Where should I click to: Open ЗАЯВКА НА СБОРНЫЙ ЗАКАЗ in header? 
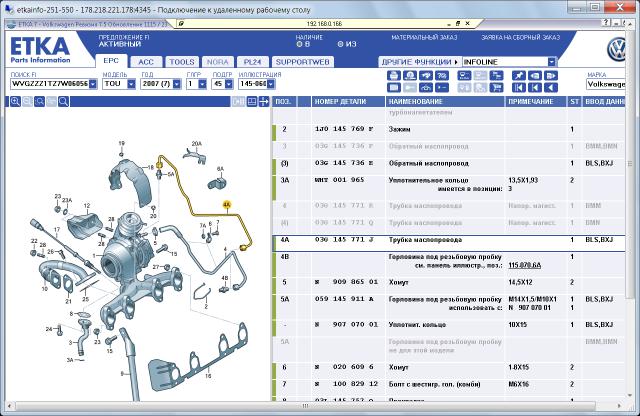520,38
